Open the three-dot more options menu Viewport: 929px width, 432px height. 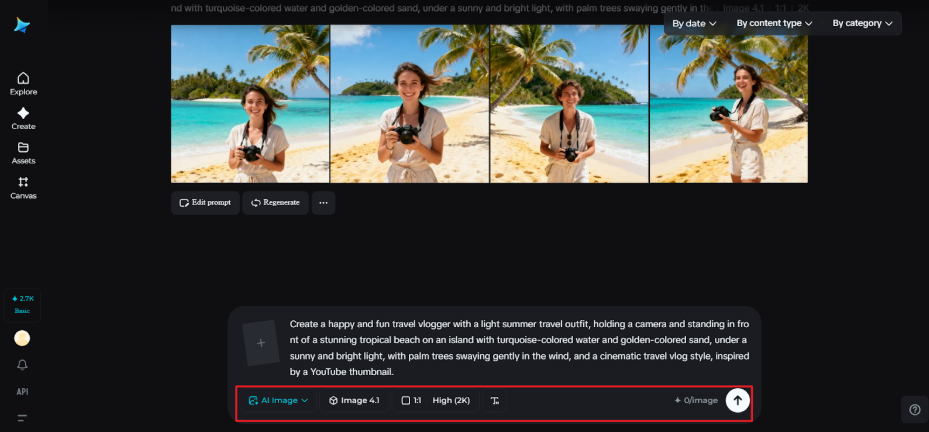[323, 202]
